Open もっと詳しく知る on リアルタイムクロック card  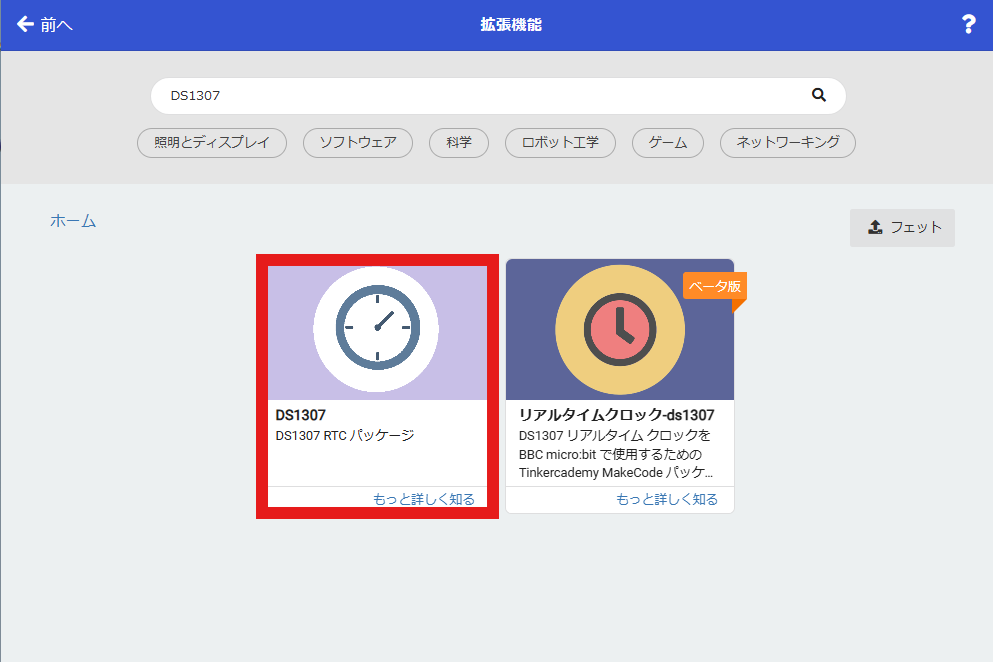click(667, 499)
